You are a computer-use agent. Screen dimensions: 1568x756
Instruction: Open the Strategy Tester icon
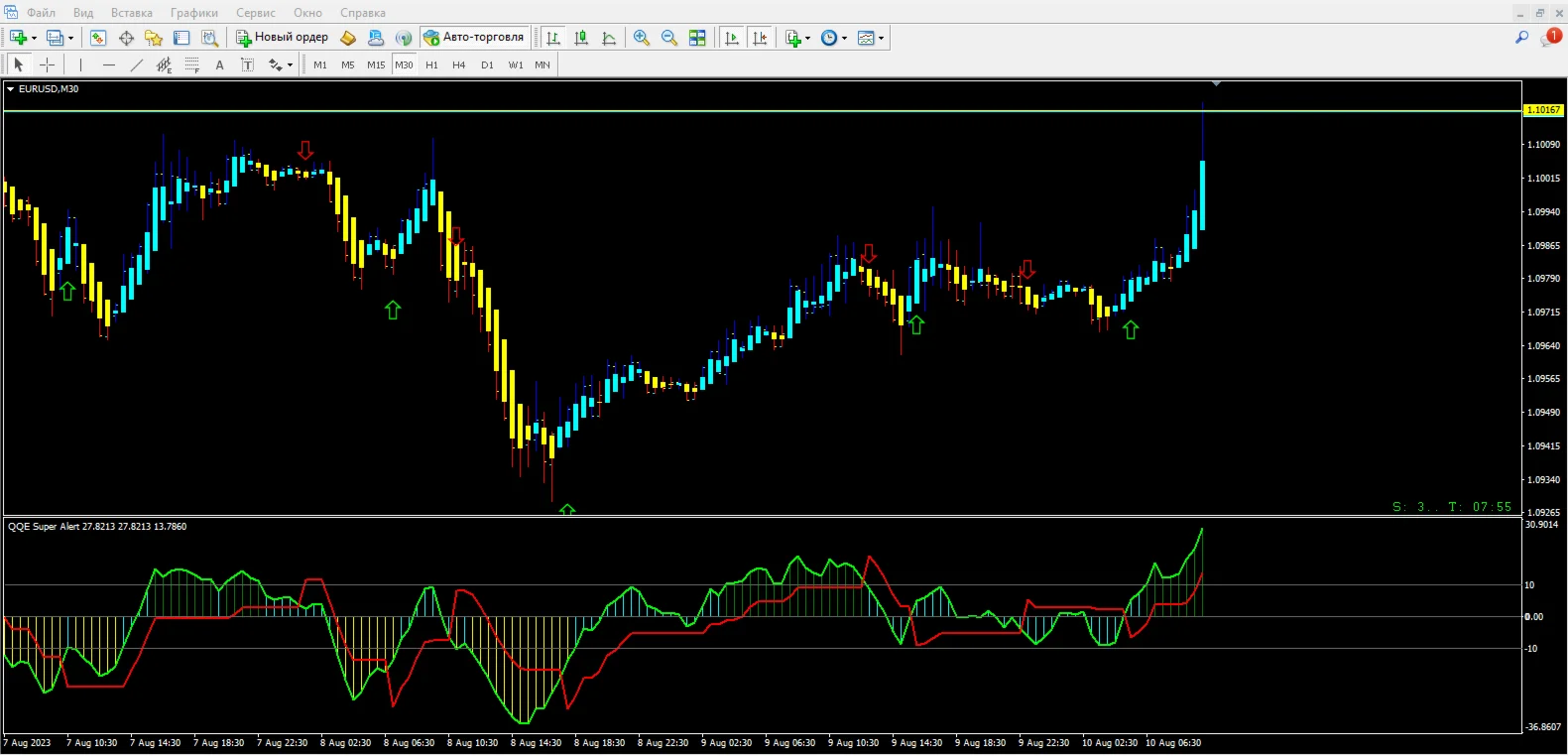[x=209, y=38]
